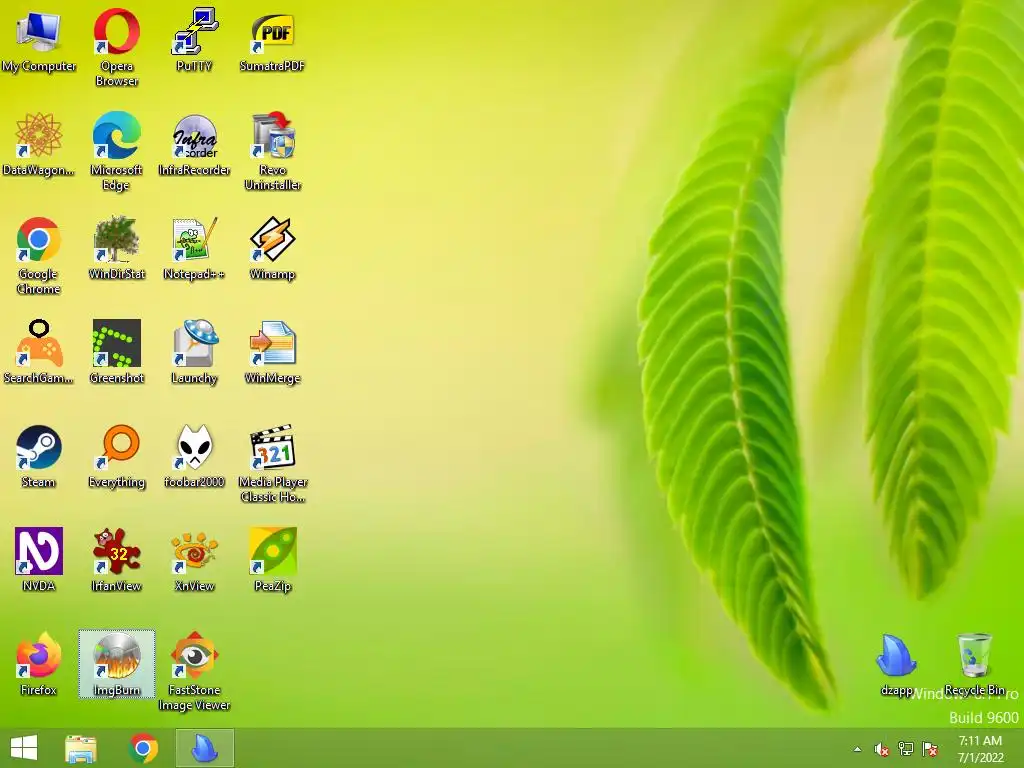1024x768 pixels.
Task: Show hidden tray icons arrow
Action: [x=857, y=749]
